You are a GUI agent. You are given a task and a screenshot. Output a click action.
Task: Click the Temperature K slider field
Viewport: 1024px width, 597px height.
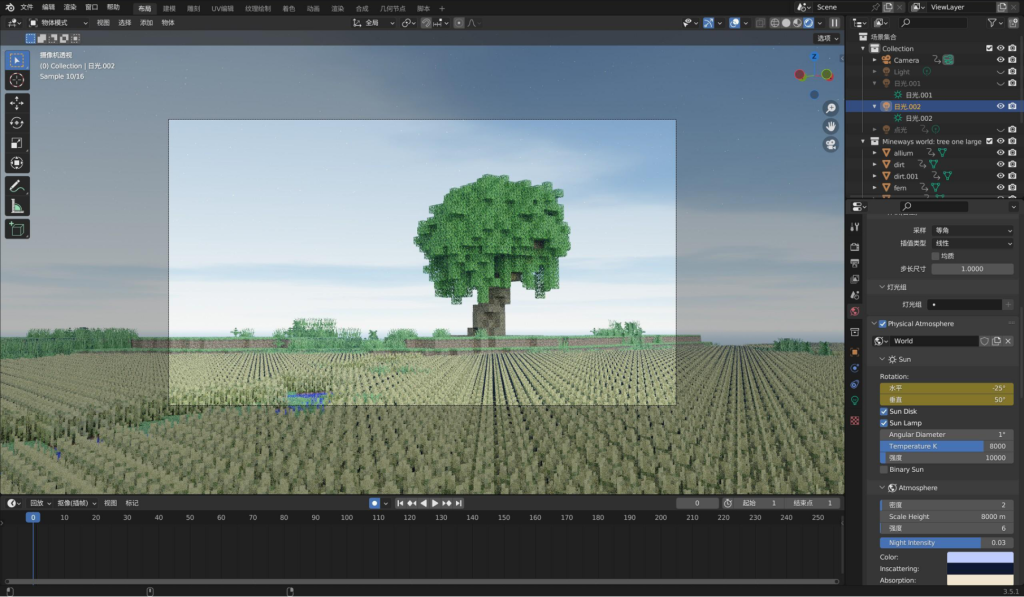tap(946, 446)
